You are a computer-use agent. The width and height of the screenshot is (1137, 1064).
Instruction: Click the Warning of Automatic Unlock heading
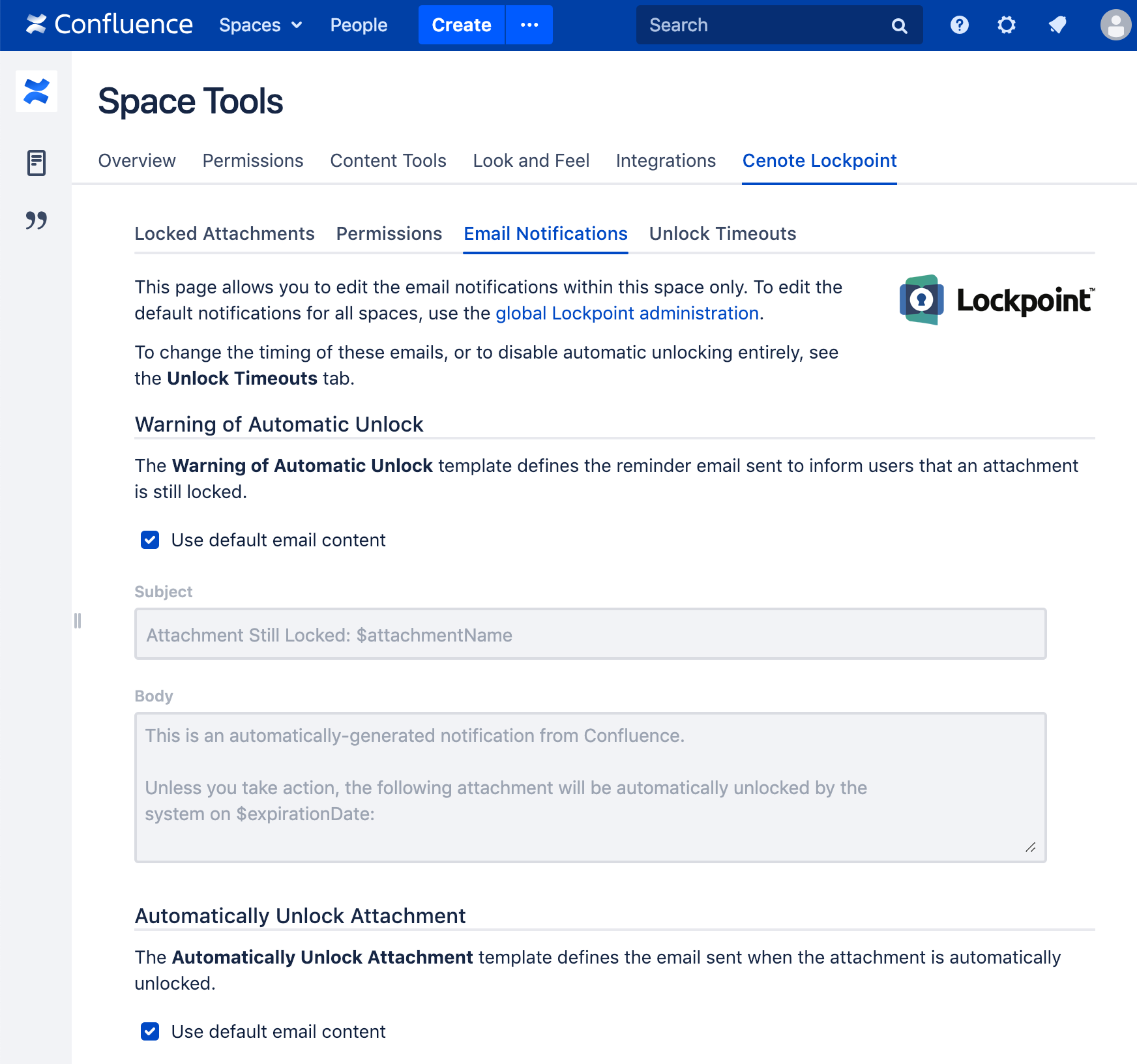279,424
